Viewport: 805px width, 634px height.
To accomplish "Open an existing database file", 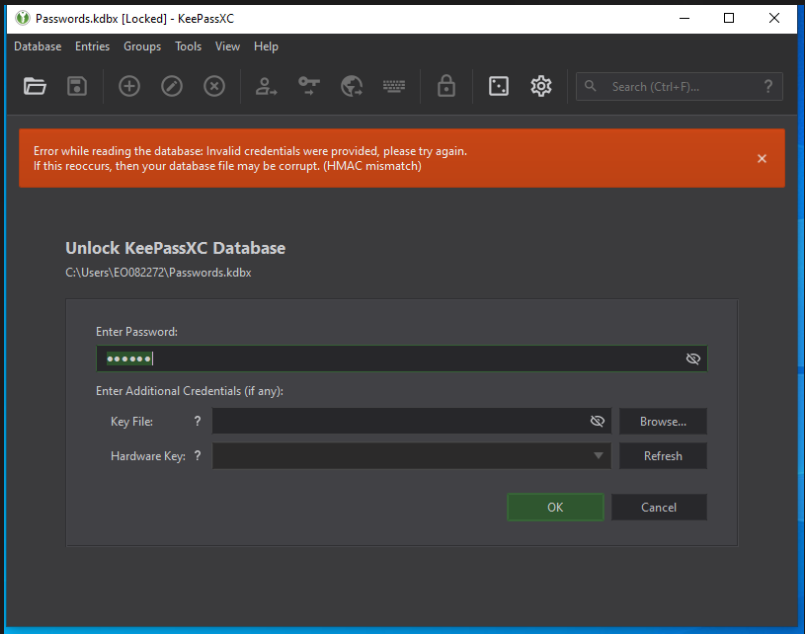I will 35,86.
